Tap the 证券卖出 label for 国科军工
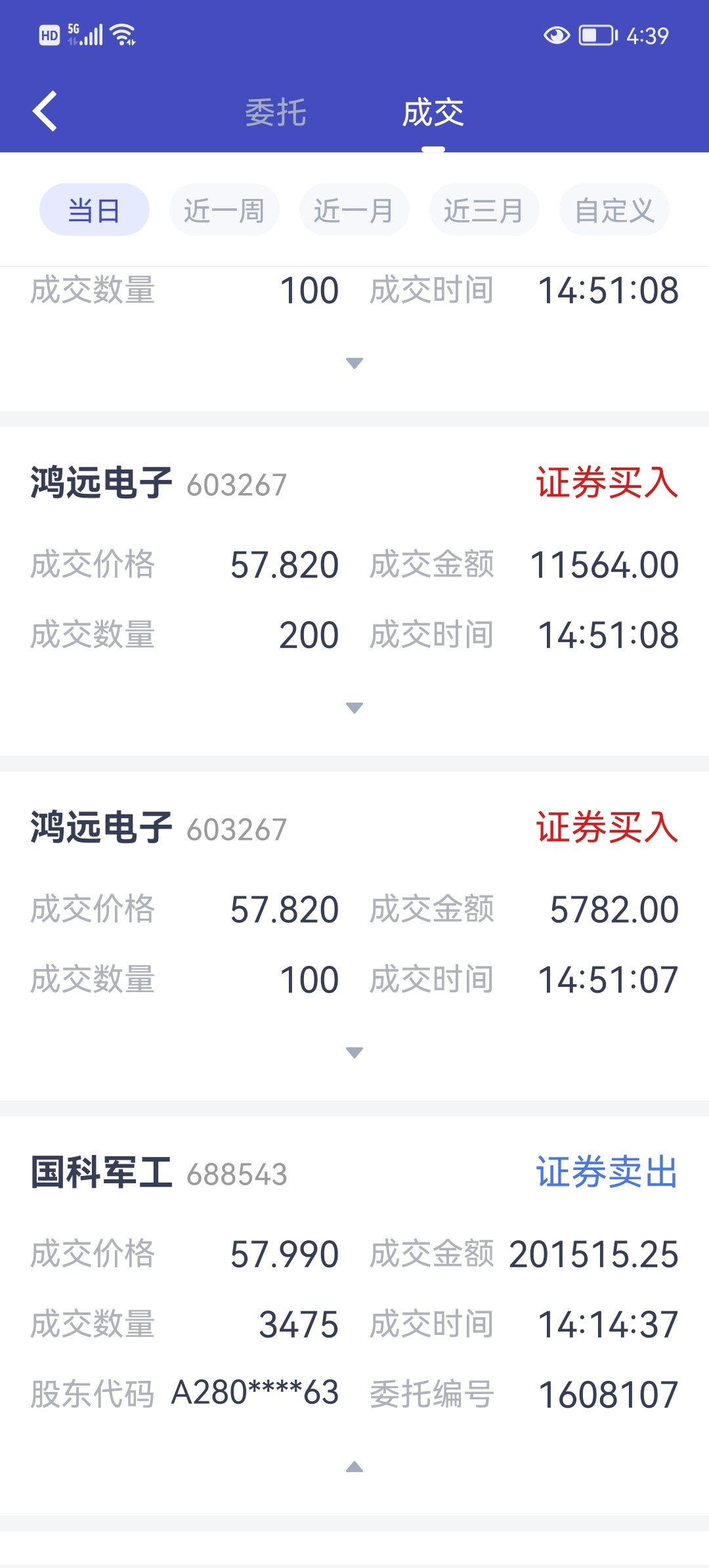This screenshot has width=709, height=1568. pos(607,1172)
